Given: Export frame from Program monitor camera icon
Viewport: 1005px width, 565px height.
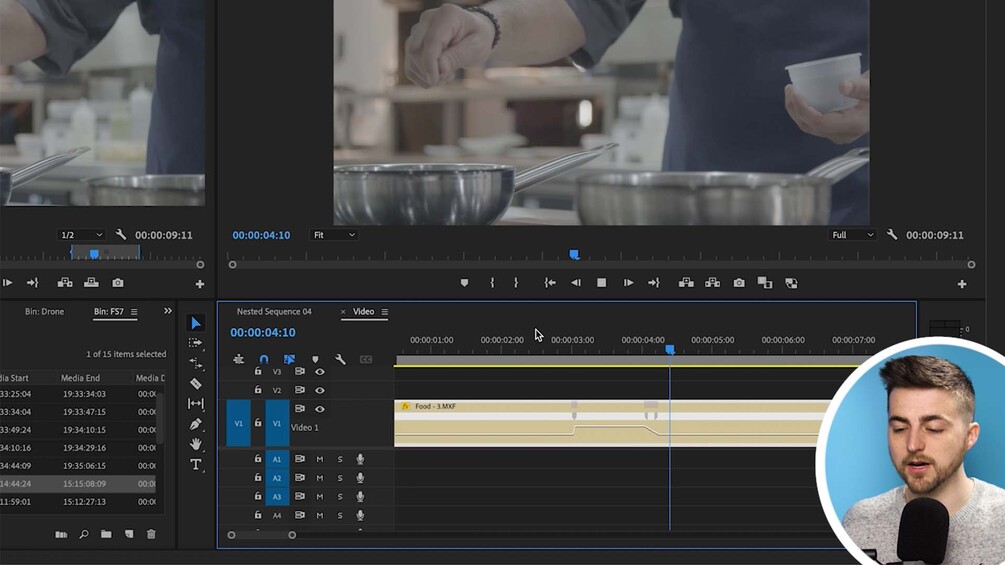Looking at the screenshot, I should click(739, 282).
